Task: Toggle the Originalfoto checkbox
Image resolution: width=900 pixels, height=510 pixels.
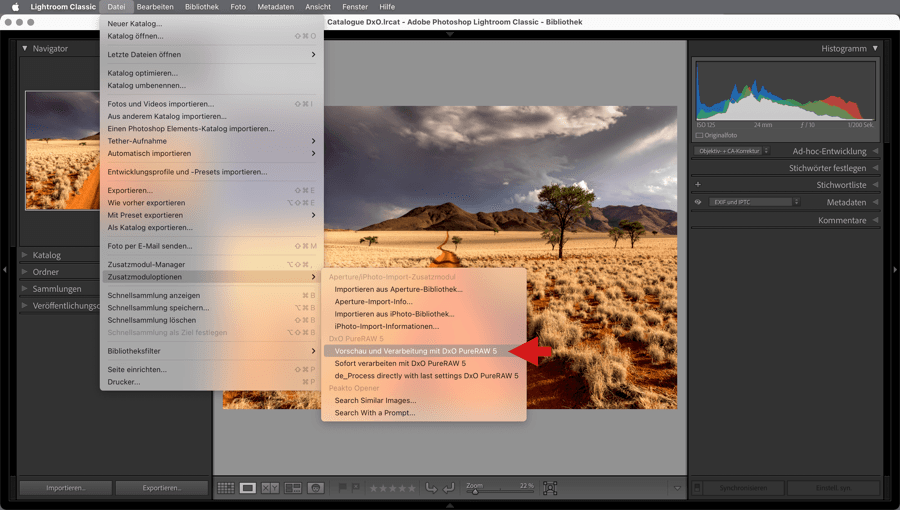Action: pos(699,135)
